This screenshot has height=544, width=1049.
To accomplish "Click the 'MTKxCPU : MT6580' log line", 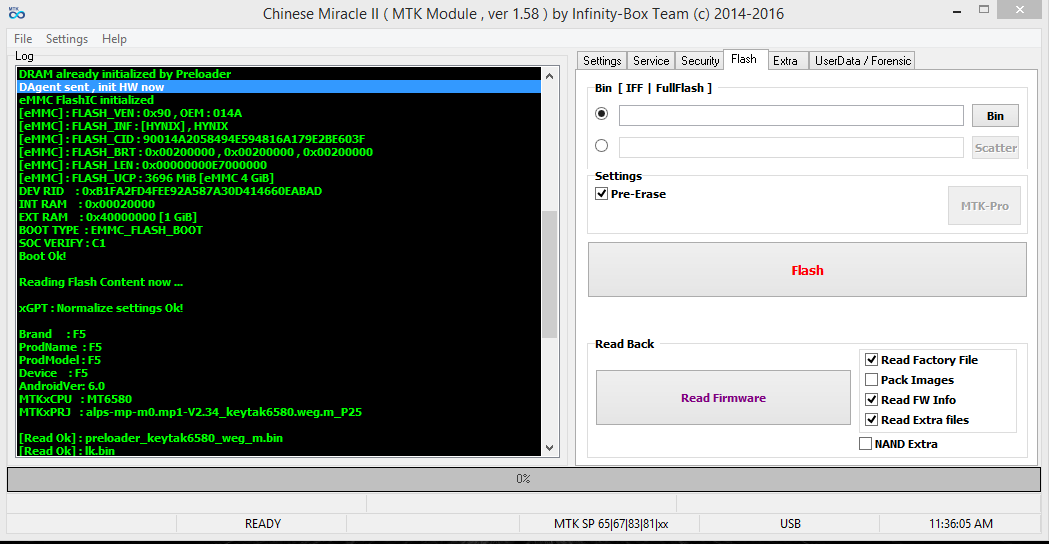I will click(75, 399).
